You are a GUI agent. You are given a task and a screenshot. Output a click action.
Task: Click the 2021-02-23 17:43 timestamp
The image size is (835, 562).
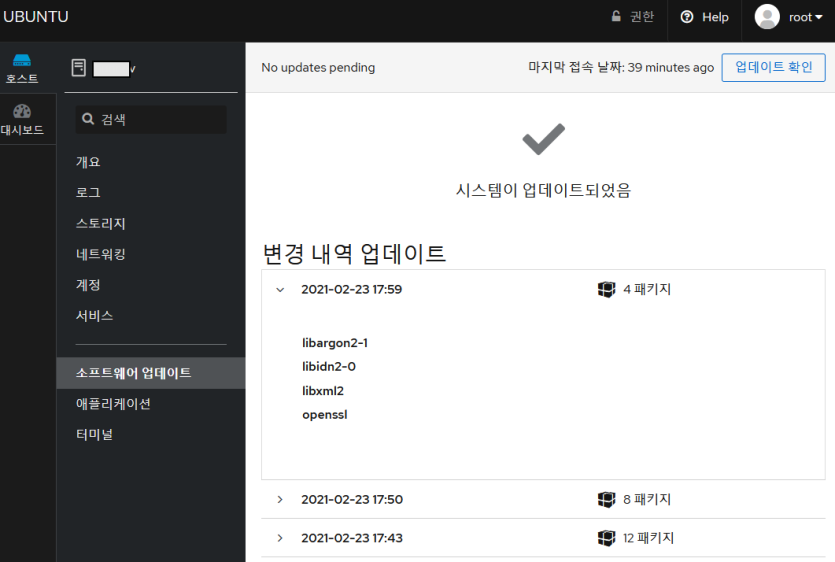point(352,538)
